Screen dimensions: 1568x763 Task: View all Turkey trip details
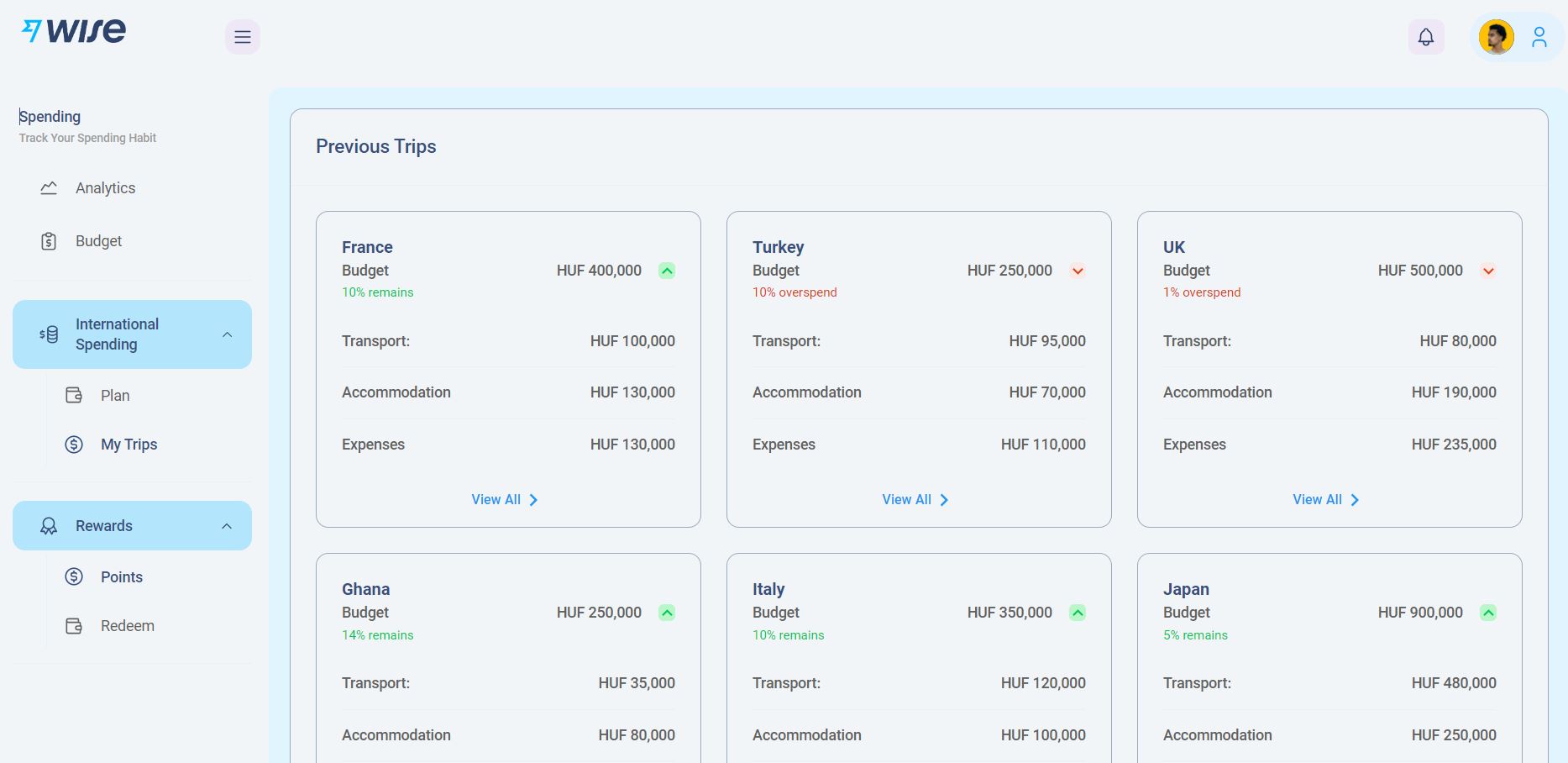click(915, 499)
